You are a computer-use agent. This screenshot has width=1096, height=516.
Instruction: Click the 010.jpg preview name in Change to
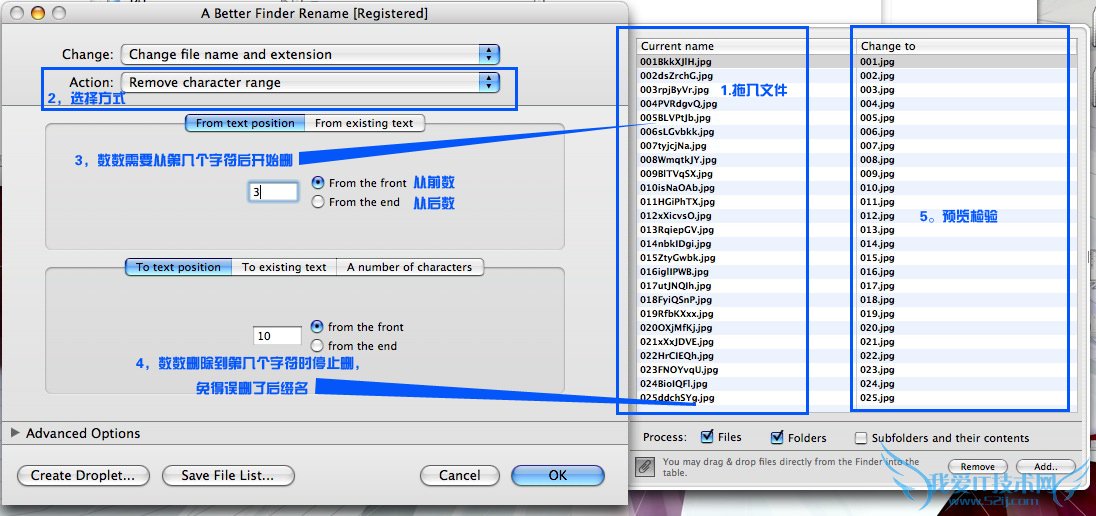pos(877,187)
